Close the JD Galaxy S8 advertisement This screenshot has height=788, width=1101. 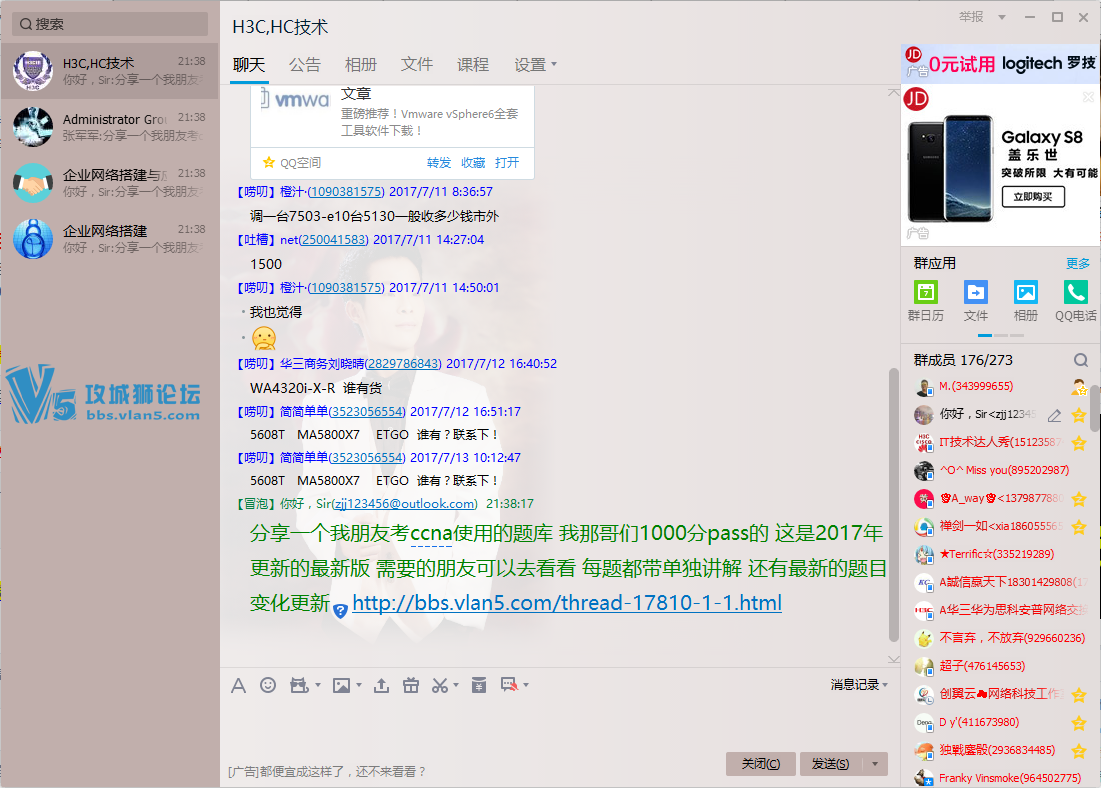1088,97
